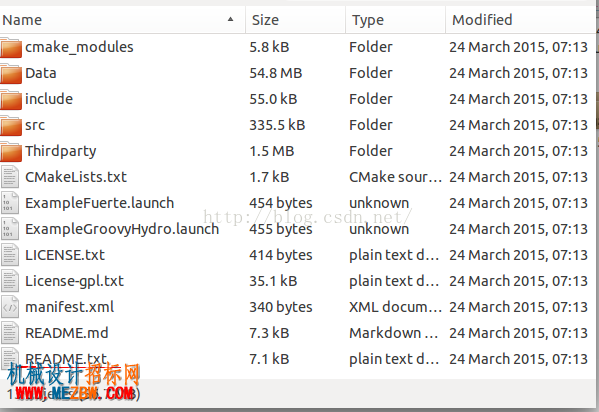Viewport: 599px width, 412px height.
Task: Click the ExampleGroovyHydro.launch file icon
Action: click(10, 229)
